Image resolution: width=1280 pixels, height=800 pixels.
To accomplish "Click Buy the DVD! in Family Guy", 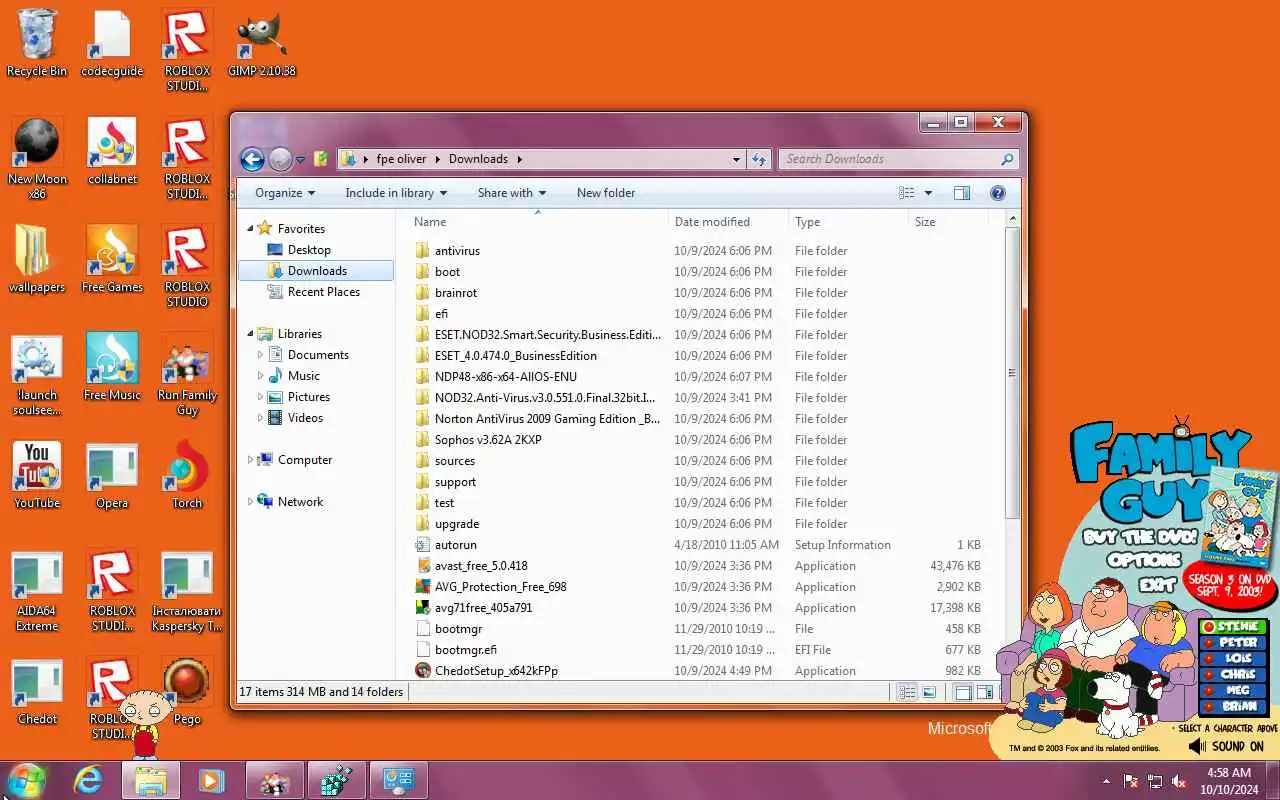I will 1140,537.
